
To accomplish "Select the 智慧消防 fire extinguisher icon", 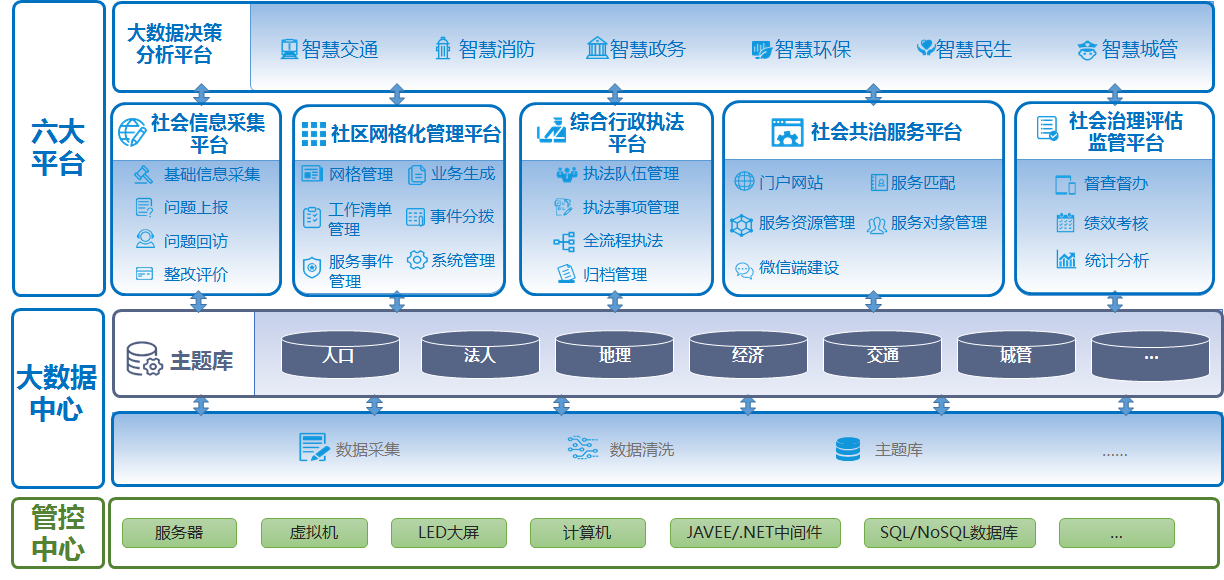I will pyautogui.click(x=443, y=48).
